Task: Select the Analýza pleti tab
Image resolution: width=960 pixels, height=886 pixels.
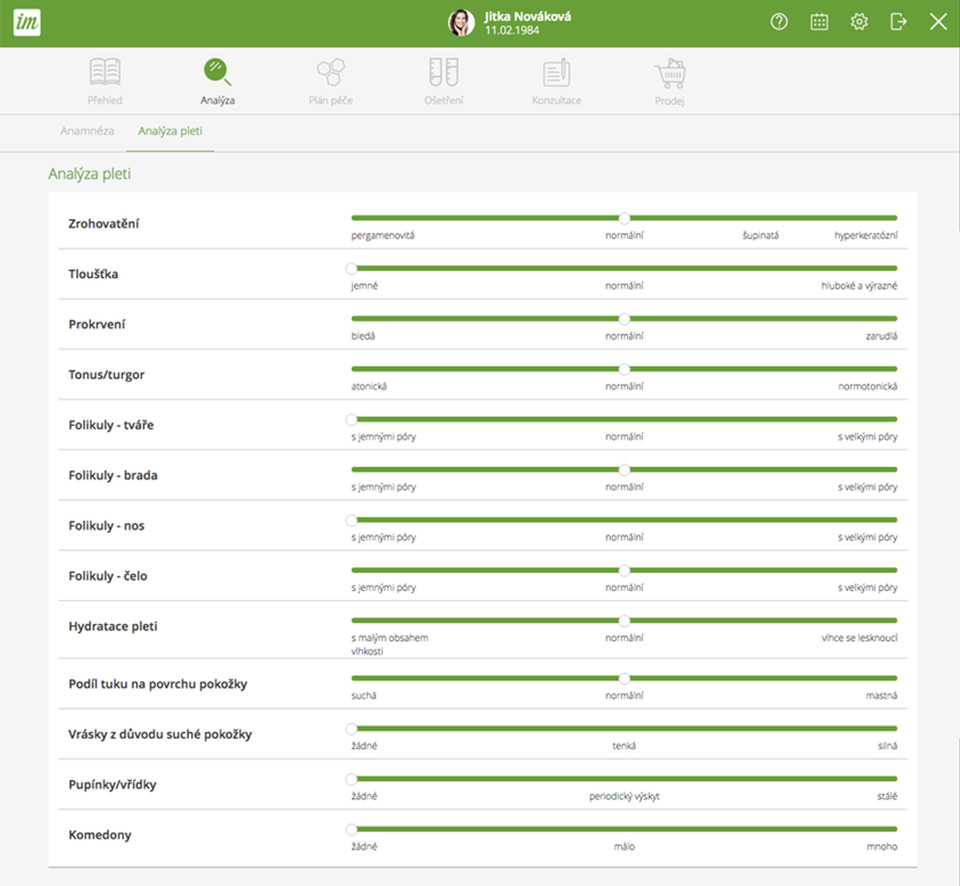Action: [x=170, y=131]
